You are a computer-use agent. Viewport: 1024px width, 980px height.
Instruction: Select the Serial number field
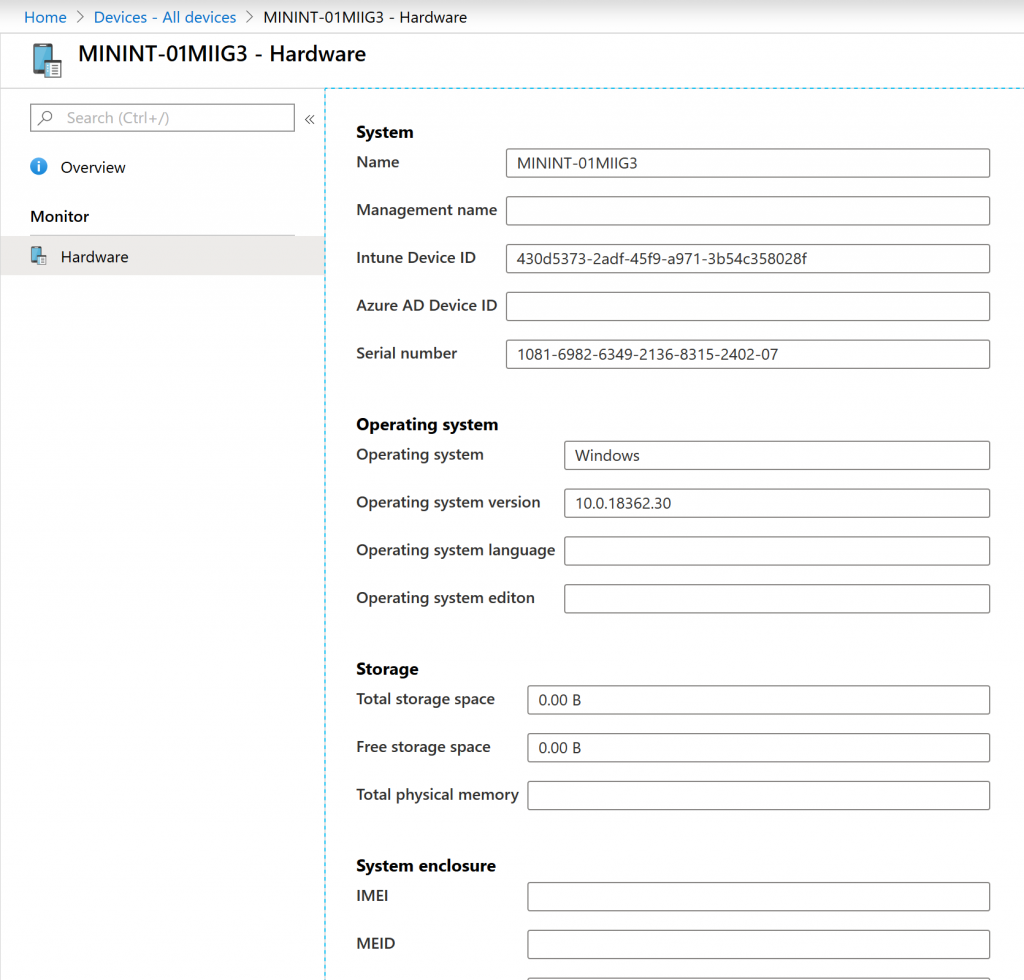747,354
